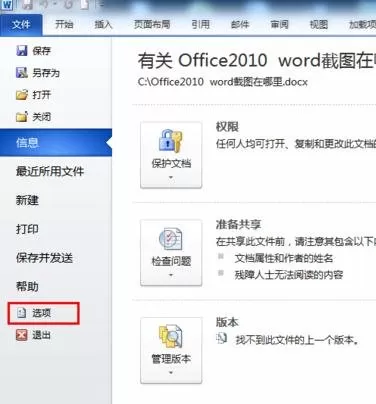This screenshot has height=404, width=376.
Task: Click the 有关 Office2010 document title
Action: pos(257,60)
